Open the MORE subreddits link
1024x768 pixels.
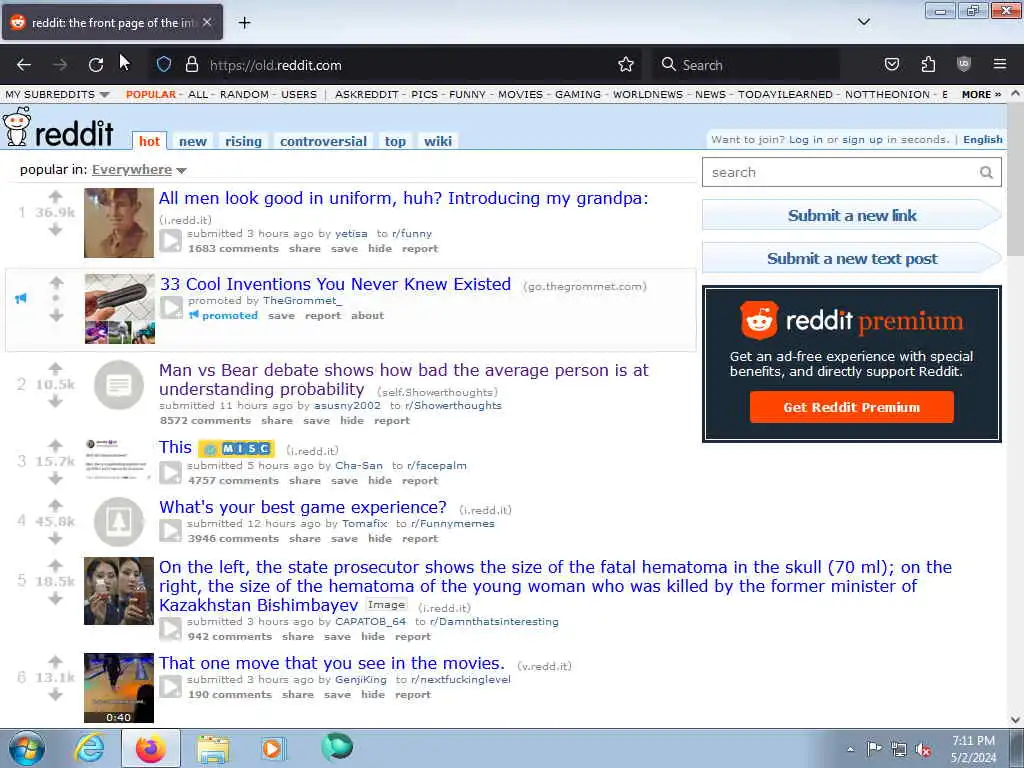[x=982, y=95]
